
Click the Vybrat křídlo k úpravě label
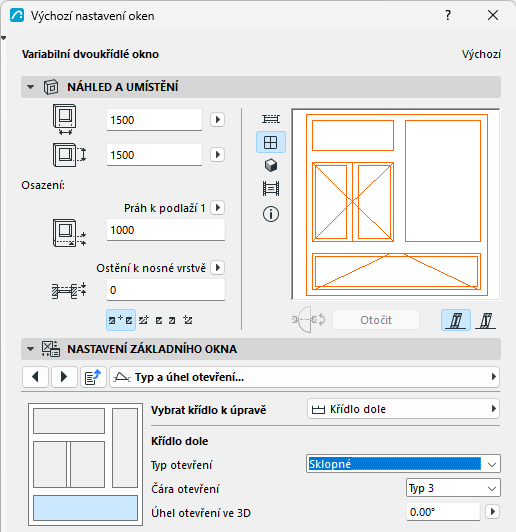coord(209,410)
